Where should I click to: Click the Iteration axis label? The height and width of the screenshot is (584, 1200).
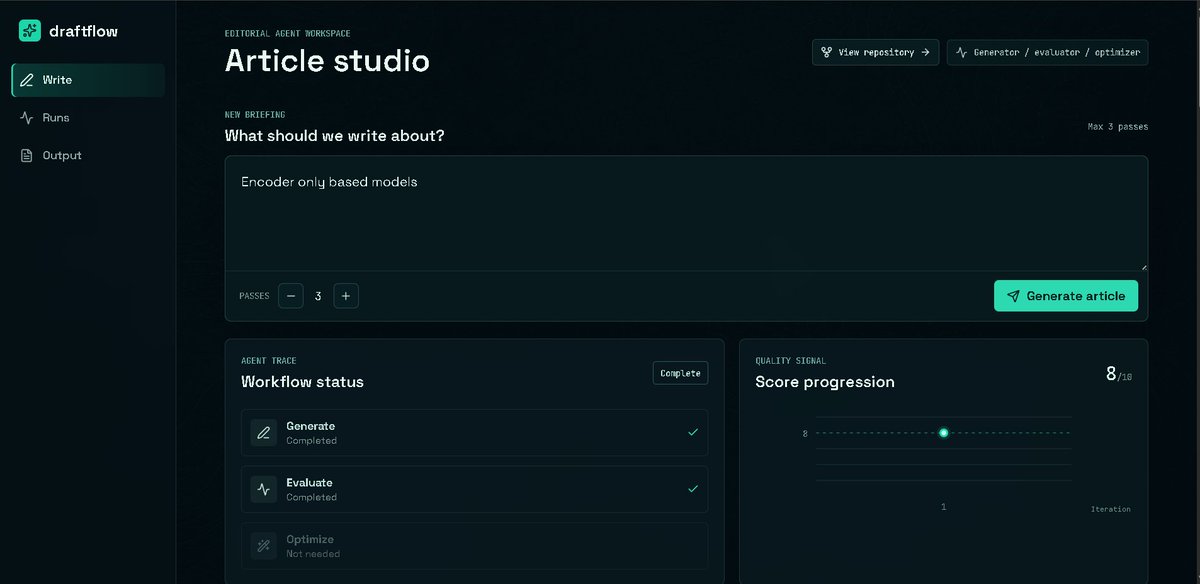point(1111,509)
